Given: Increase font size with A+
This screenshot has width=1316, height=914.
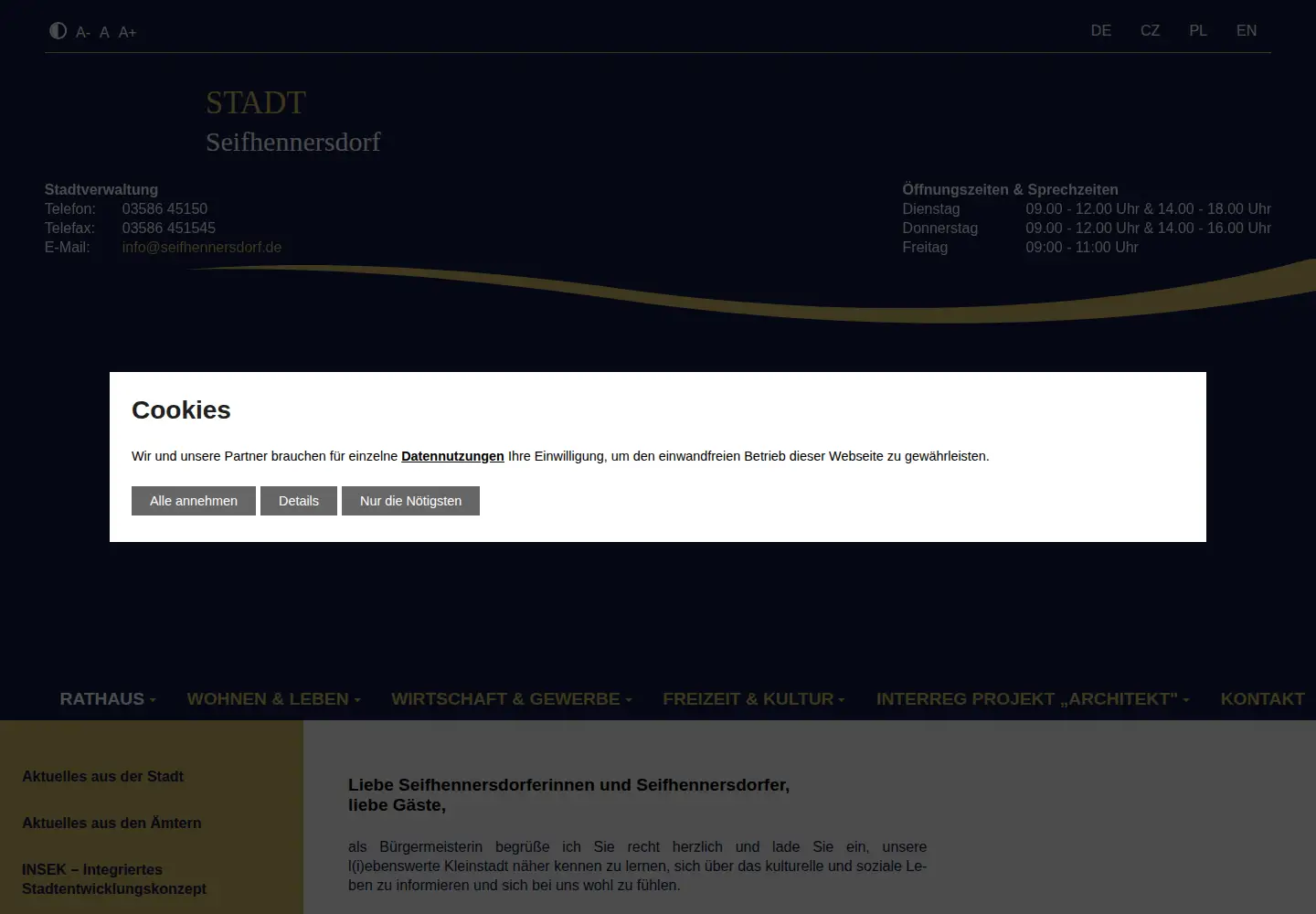Looking at the screenshot, I should click(x=127, y=32).
